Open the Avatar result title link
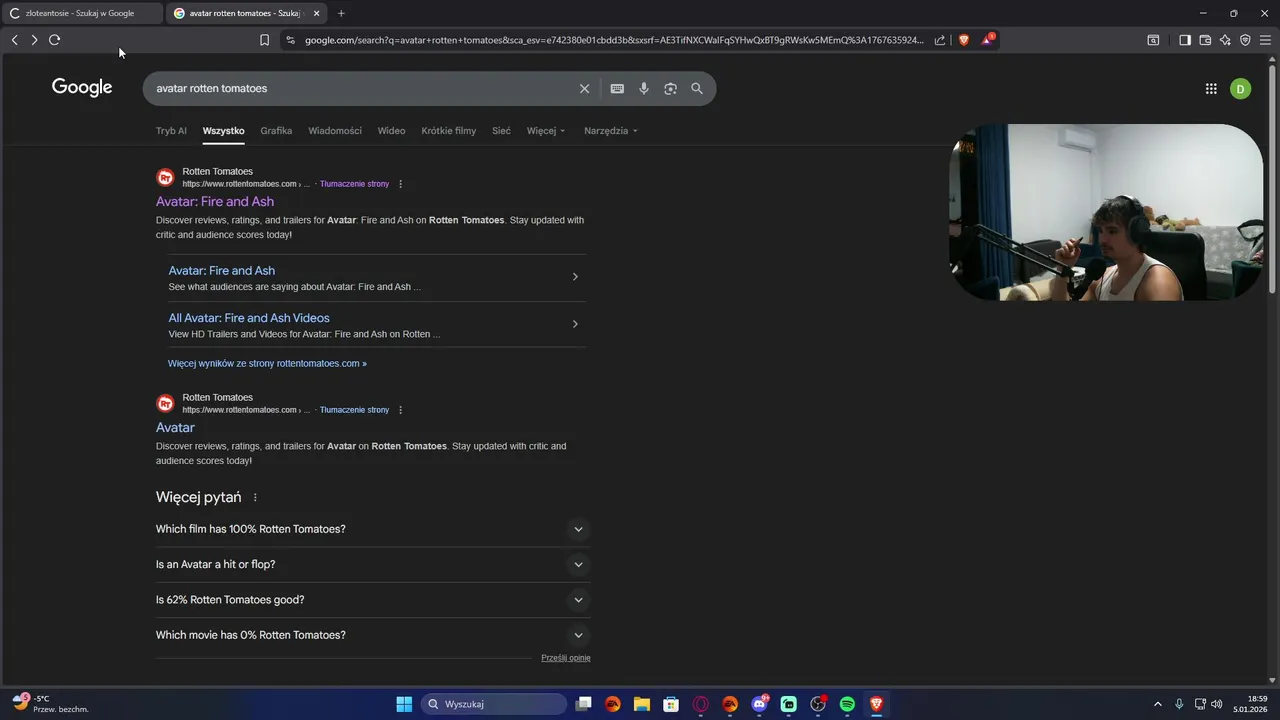The height and width of the screenshot is (720, 1280). coord(175,428)
